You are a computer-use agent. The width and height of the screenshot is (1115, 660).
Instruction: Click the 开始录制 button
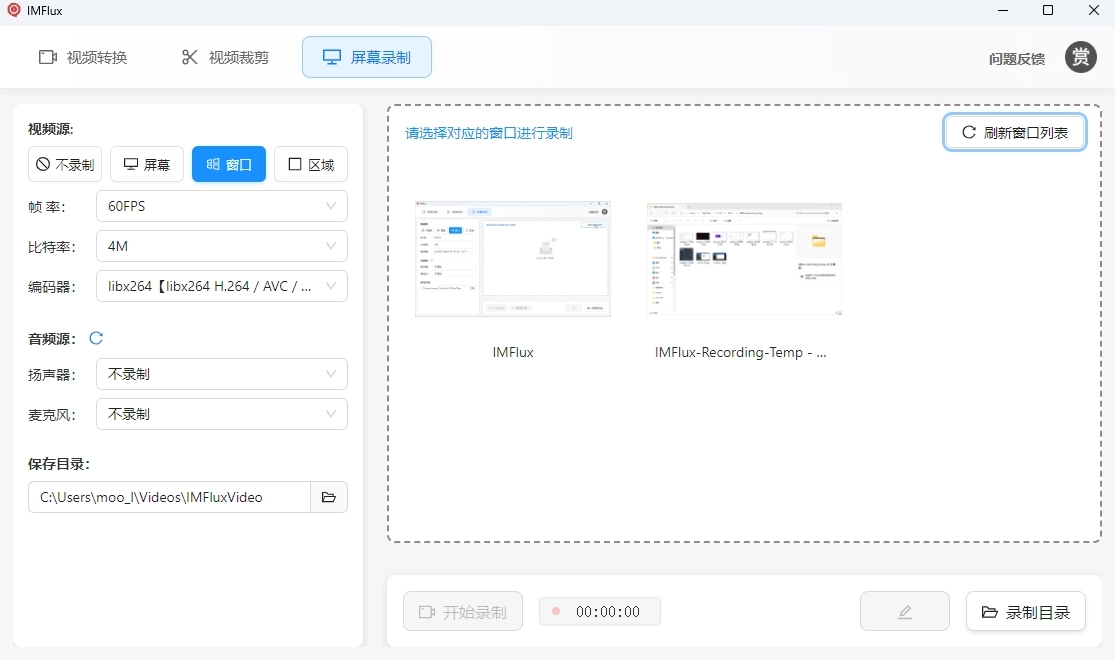463,612
